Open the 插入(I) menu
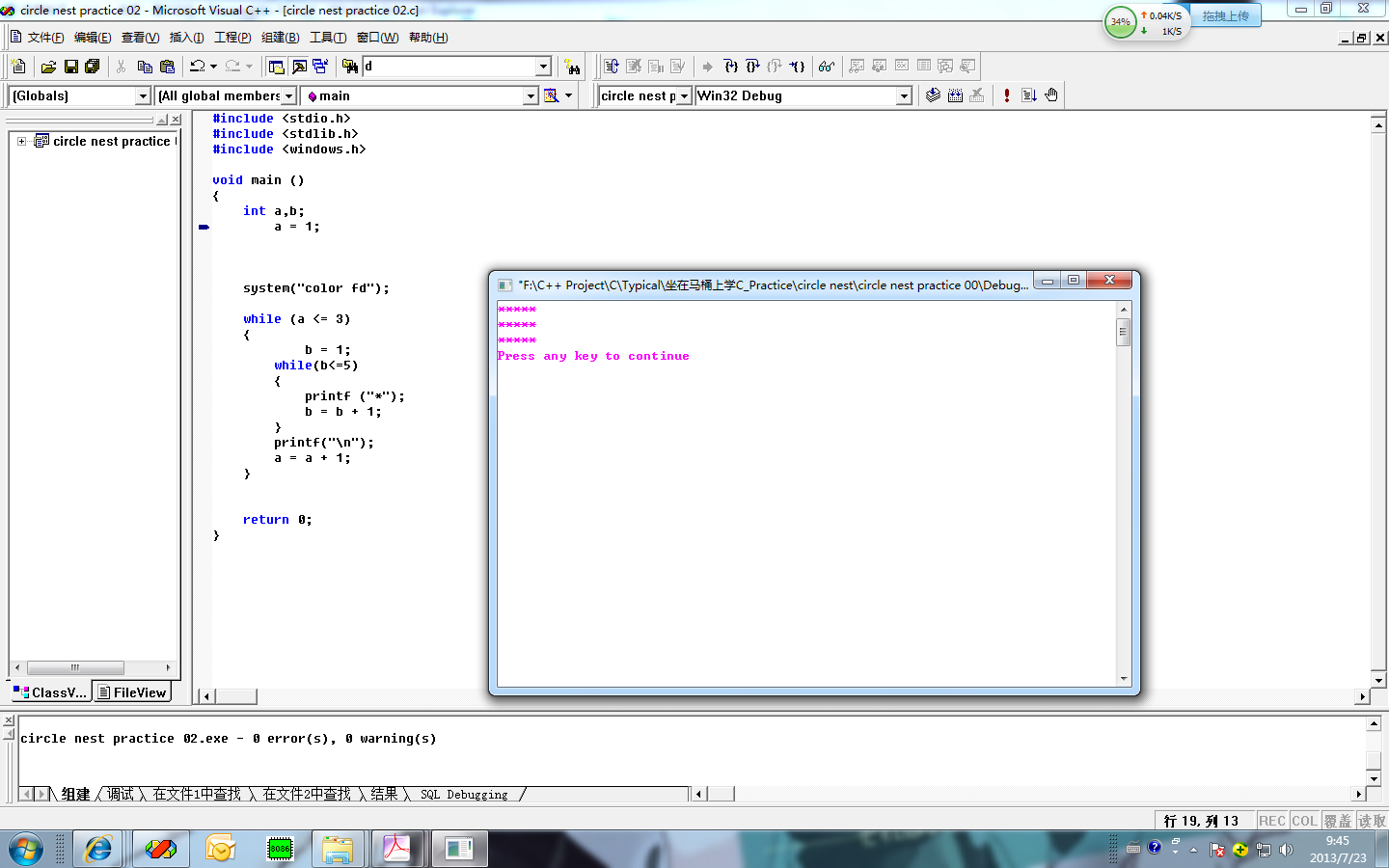 186,38
